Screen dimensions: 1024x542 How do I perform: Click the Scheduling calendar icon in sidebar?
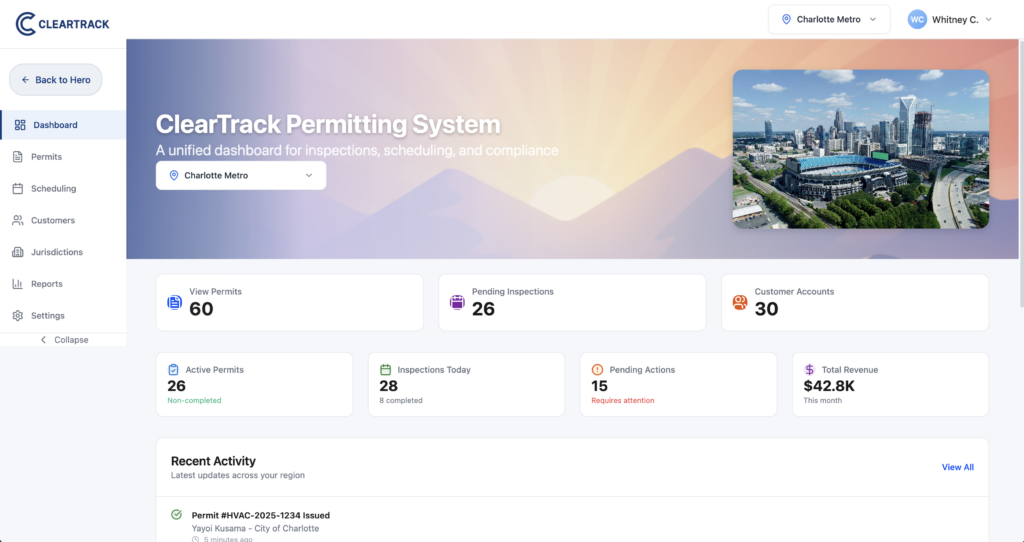tap(18, 189)
